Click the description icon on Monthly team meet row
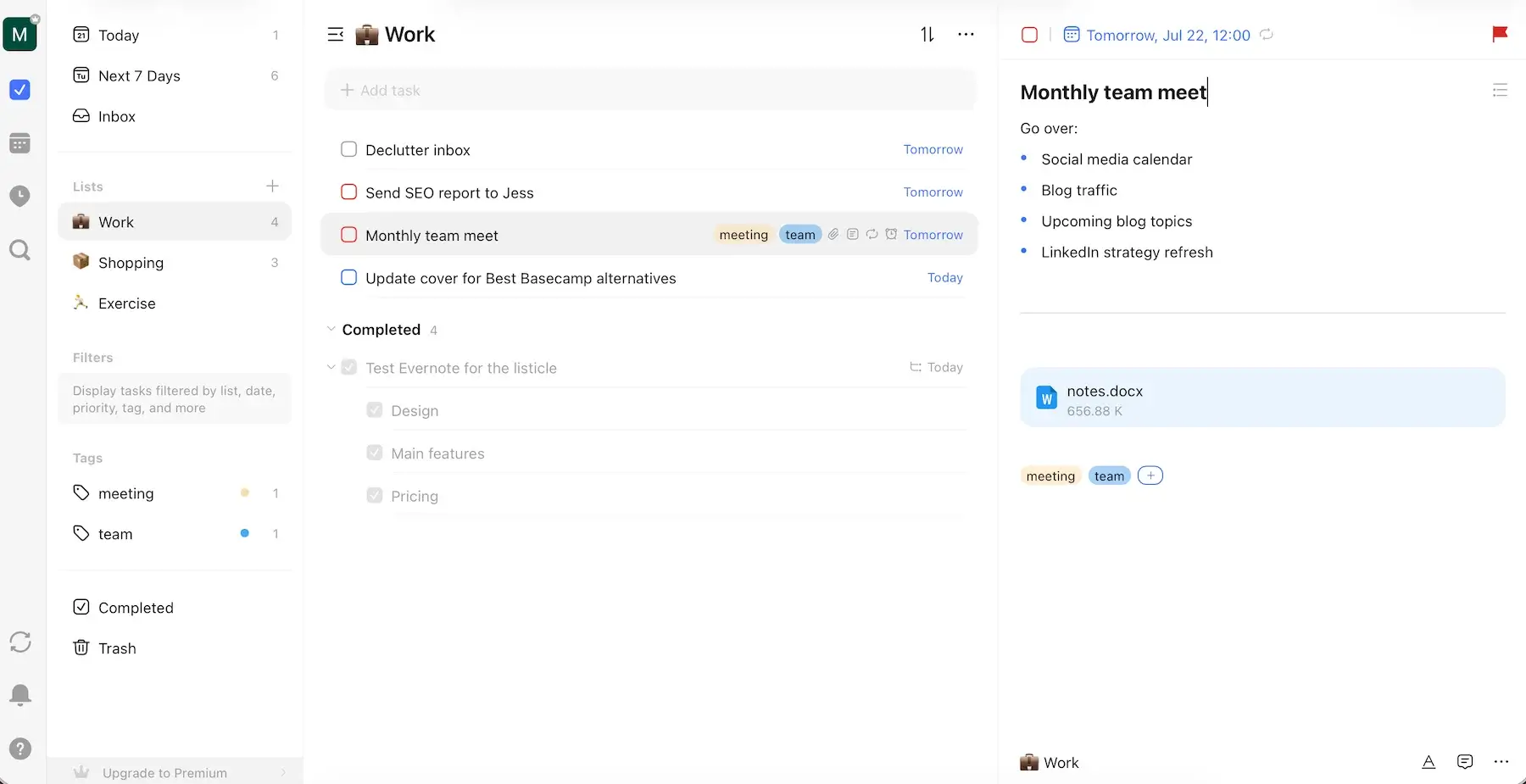 pyautogui.click(x=853, y=234)
